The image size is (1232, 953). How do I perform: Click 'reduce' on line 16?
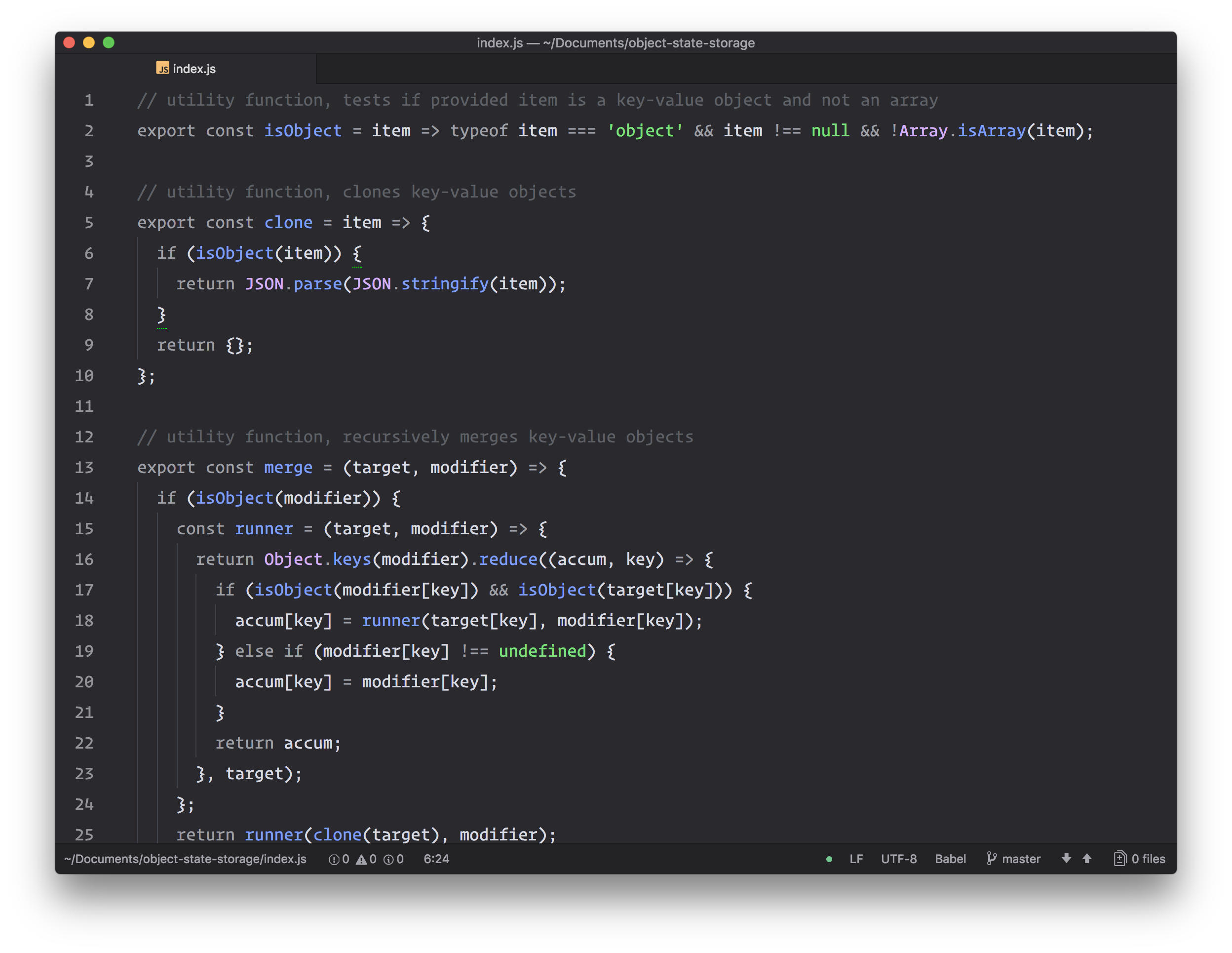[508, 559]
